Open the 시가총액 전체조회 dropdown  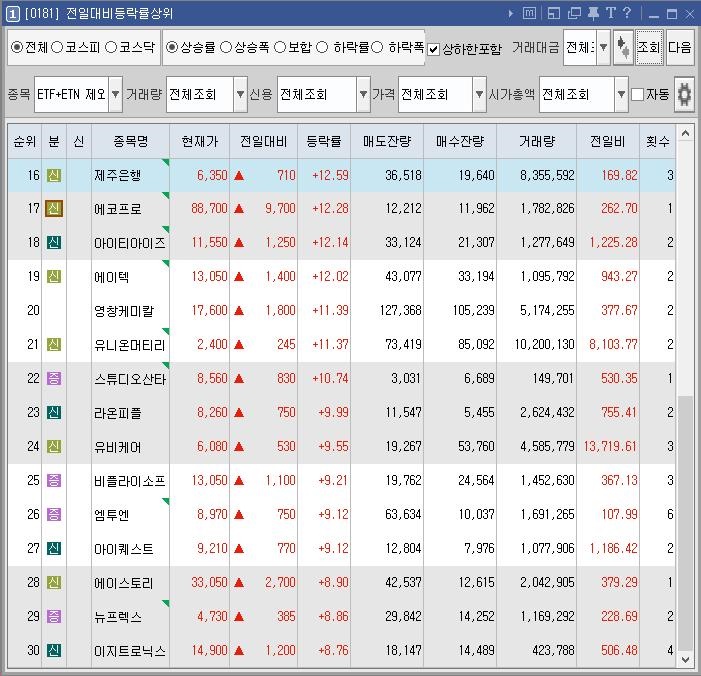(x=621, y=94)
